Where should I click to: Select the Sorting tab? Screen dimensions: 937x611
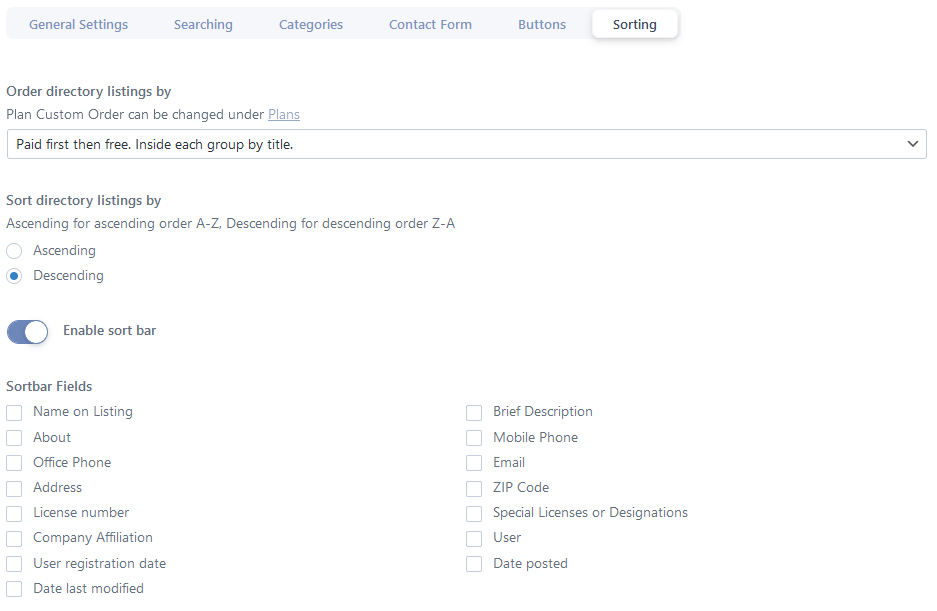click(x=635, y=25)
